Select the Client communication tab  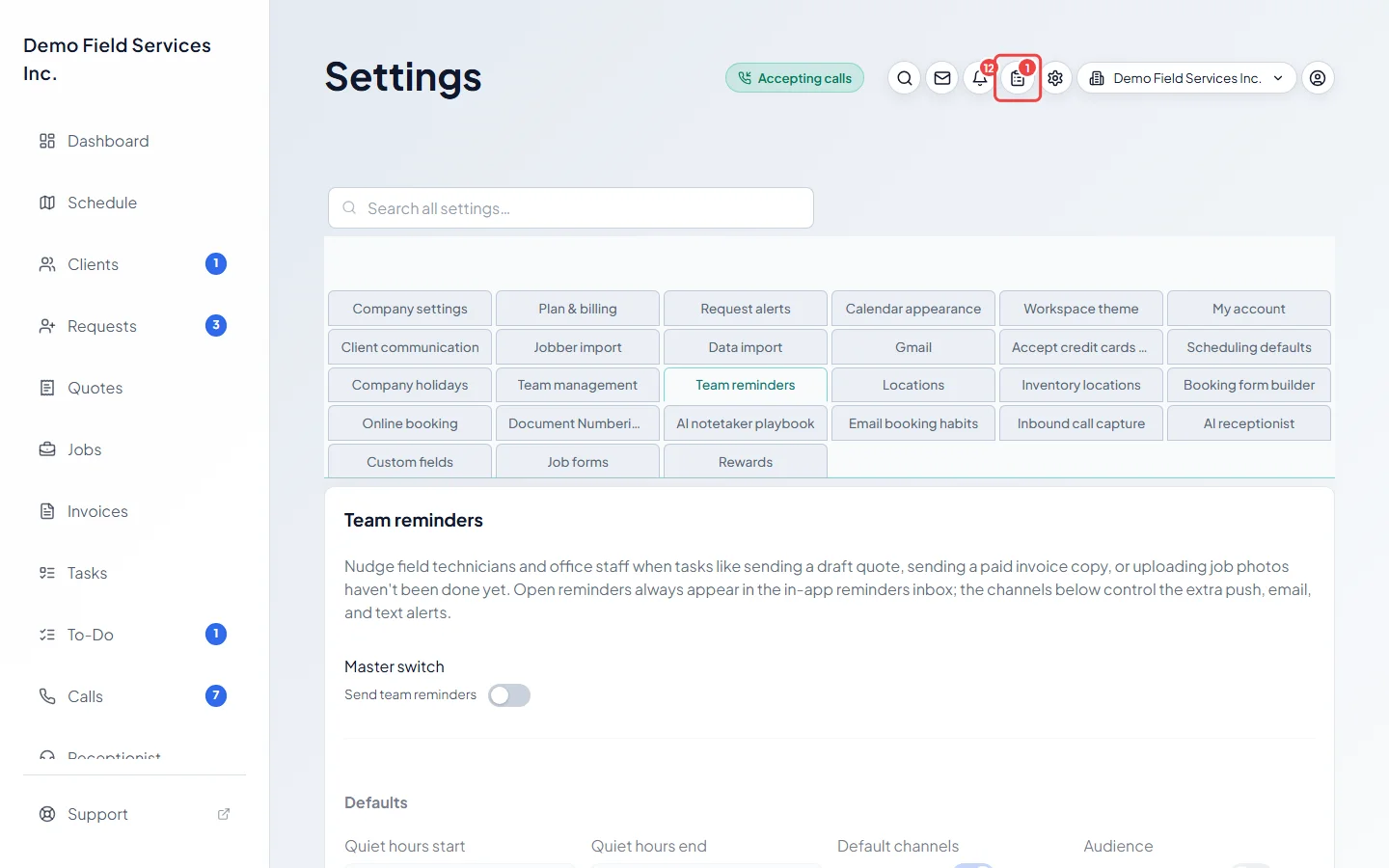pyautogui.click(x=410, y=347)
